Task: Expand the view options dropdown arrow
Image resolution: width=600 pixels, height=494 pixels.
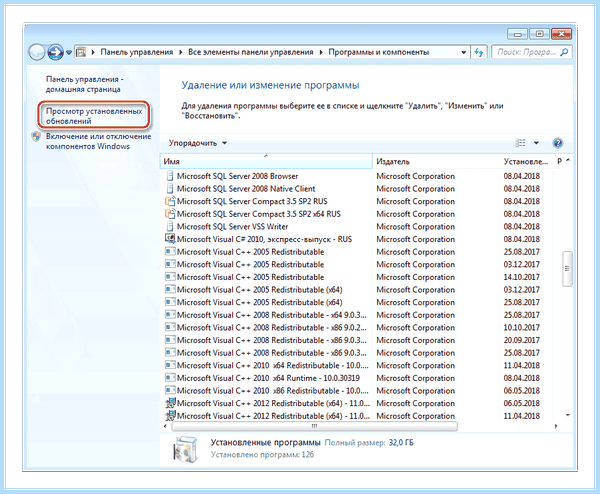Action: (x=536, y=143)
